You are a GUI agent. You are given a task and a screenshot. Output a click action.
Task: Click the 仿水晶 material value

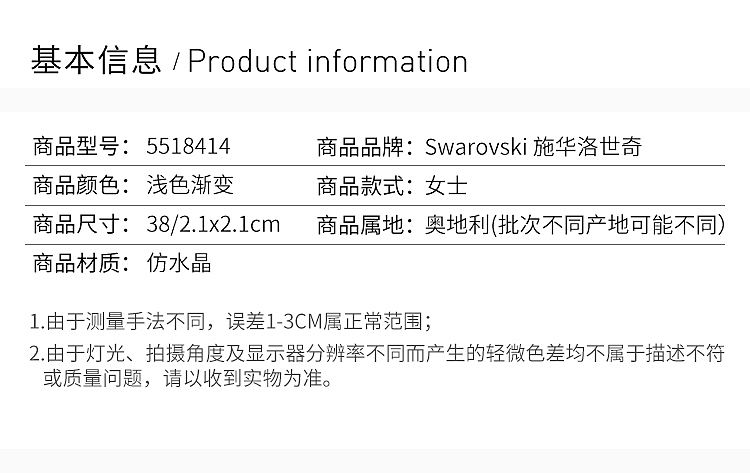pyautogui.click(x=178, y=264)
